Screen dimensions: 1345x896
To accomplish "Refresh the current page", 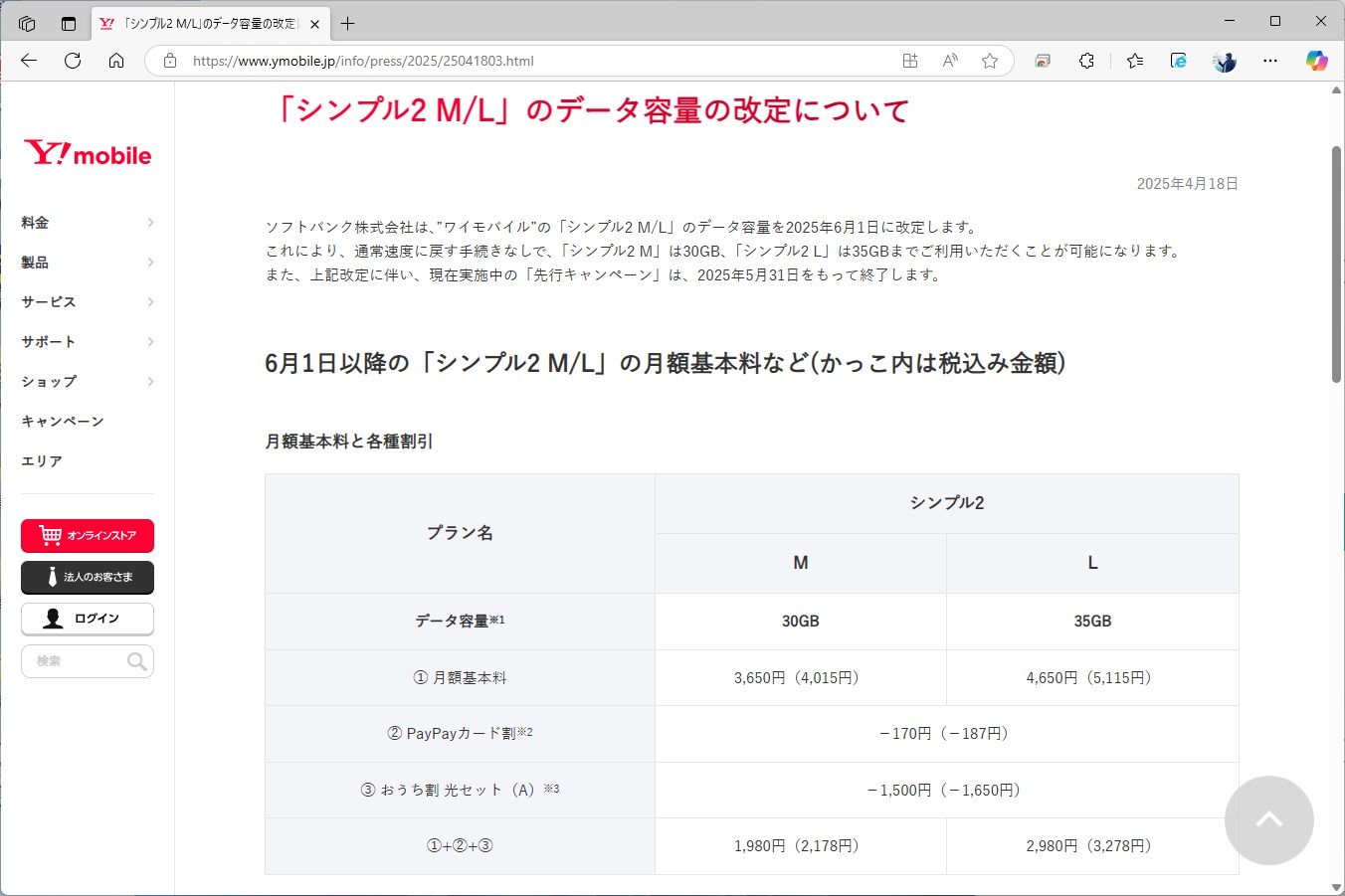I will tap(72, 60).
